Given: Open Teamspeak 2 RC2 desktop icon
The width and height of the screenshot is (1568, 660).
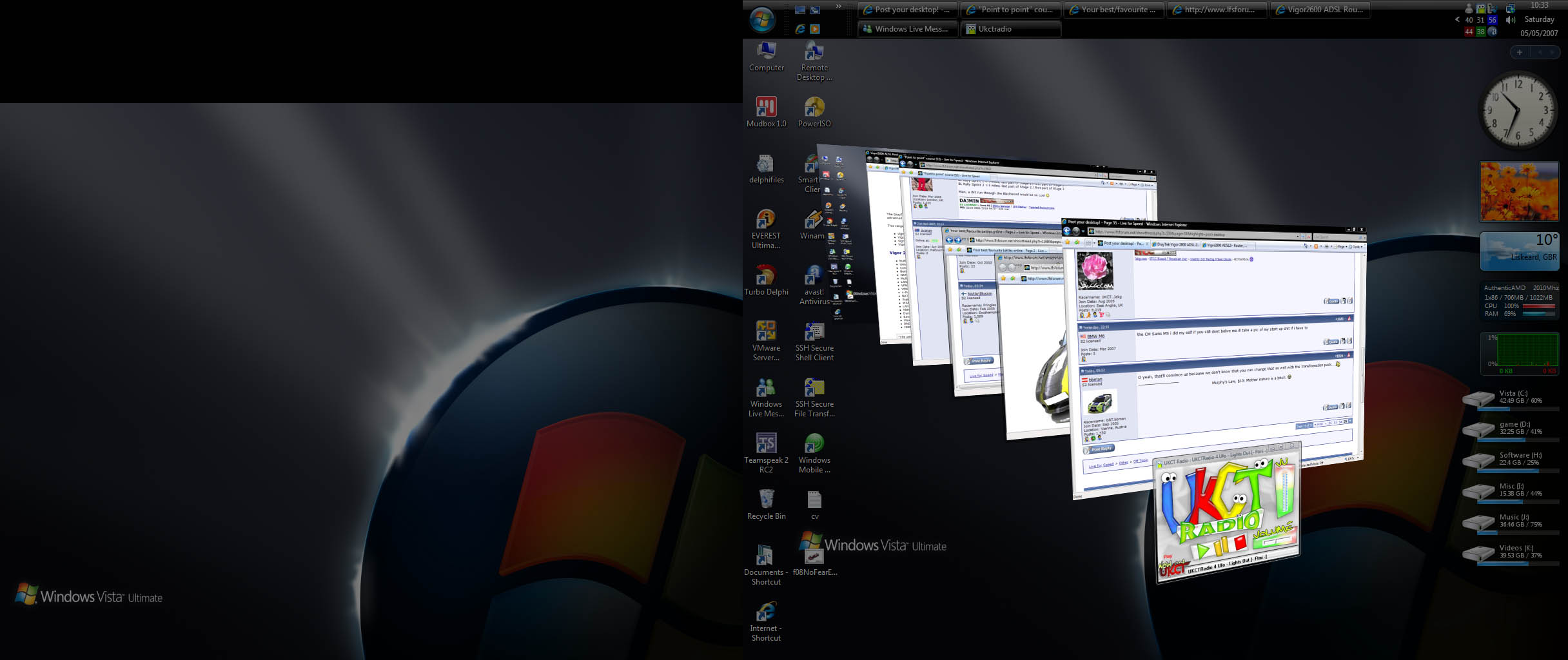Looking at the screenshot, I should pyautogui.click(x=766, y=454).
